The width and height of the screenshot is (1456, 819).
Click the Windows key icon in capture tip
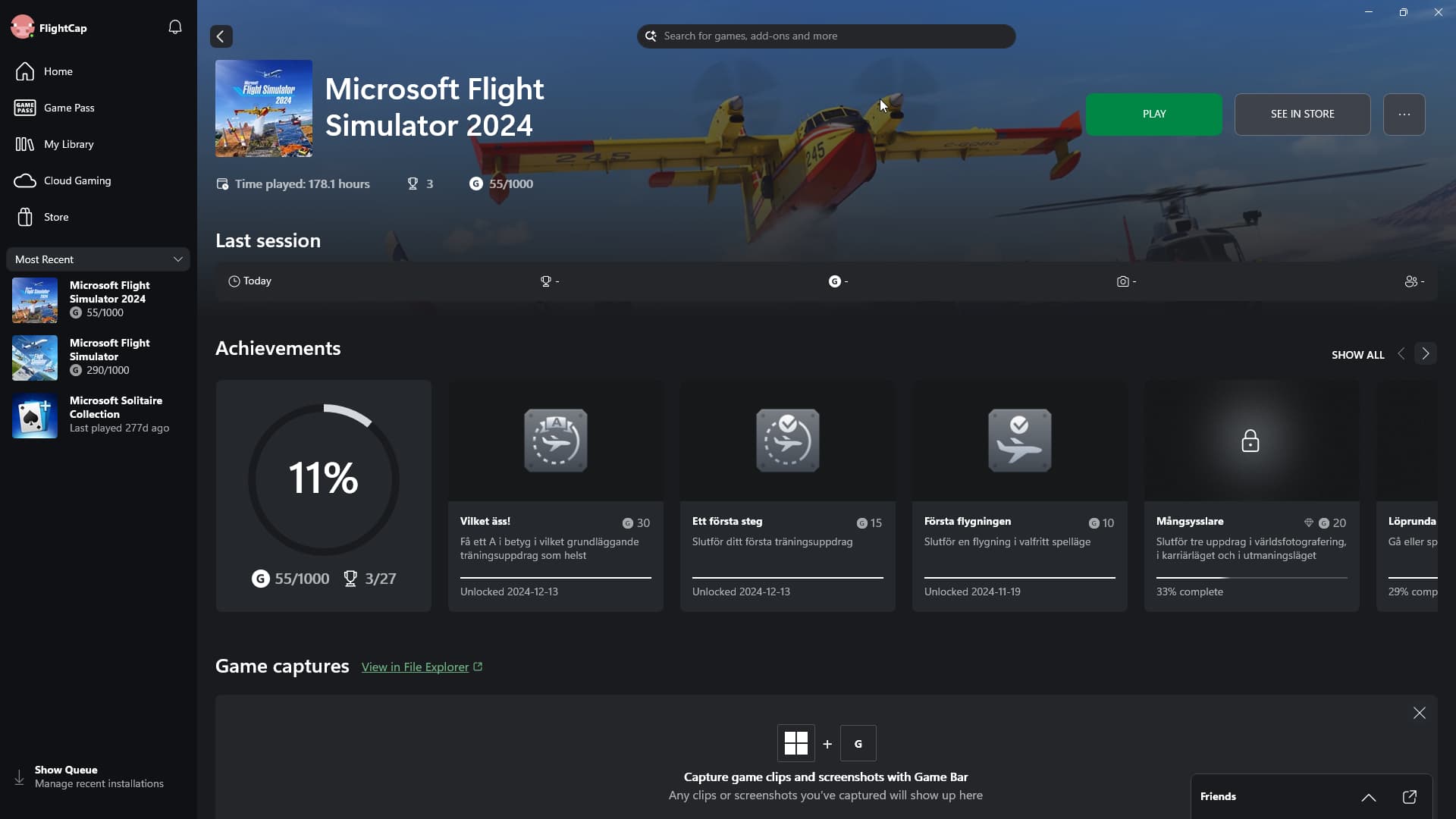click(796, 744)
